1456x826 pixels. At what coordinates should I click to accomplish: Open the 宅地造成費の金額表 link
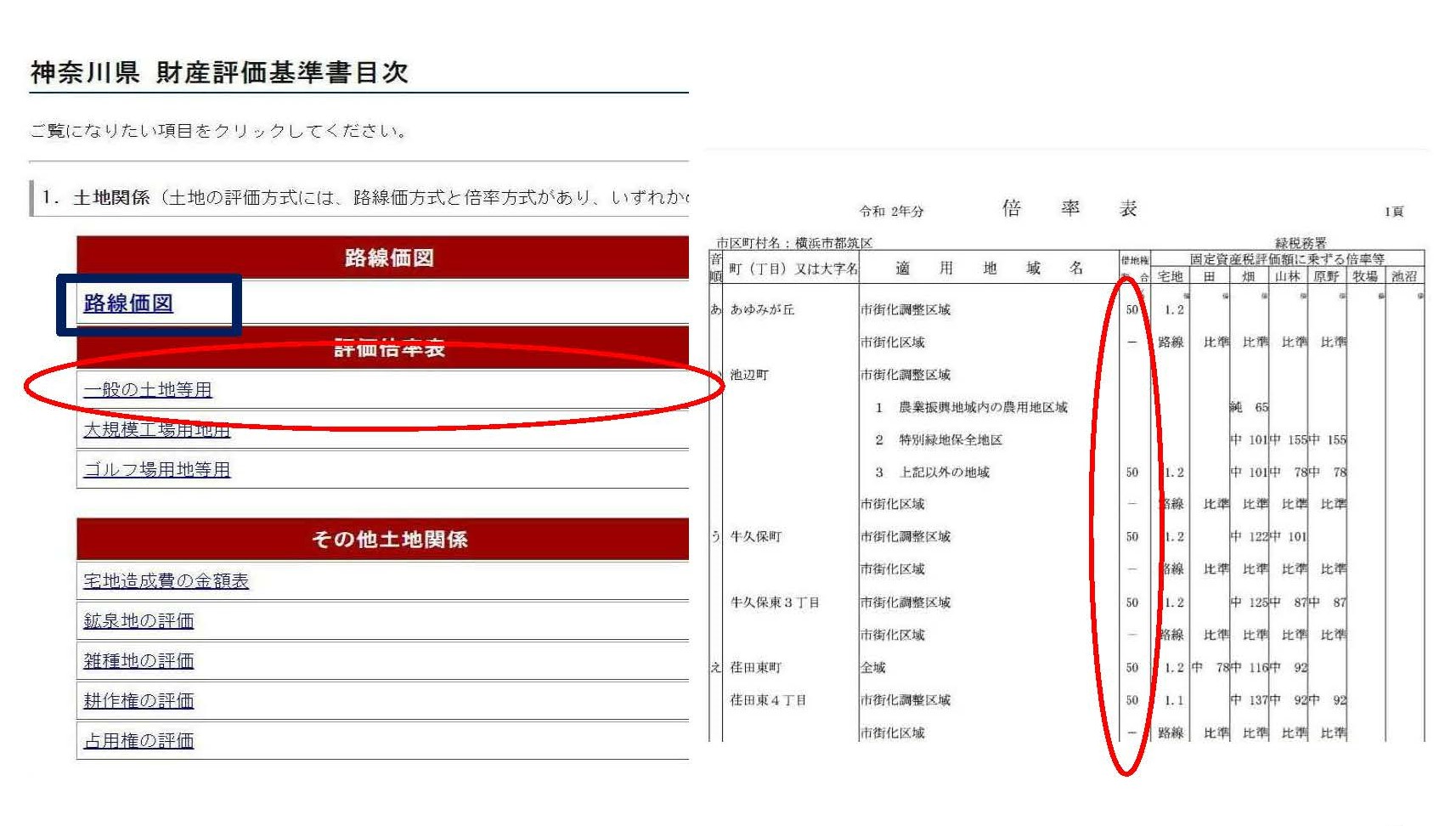166,581
